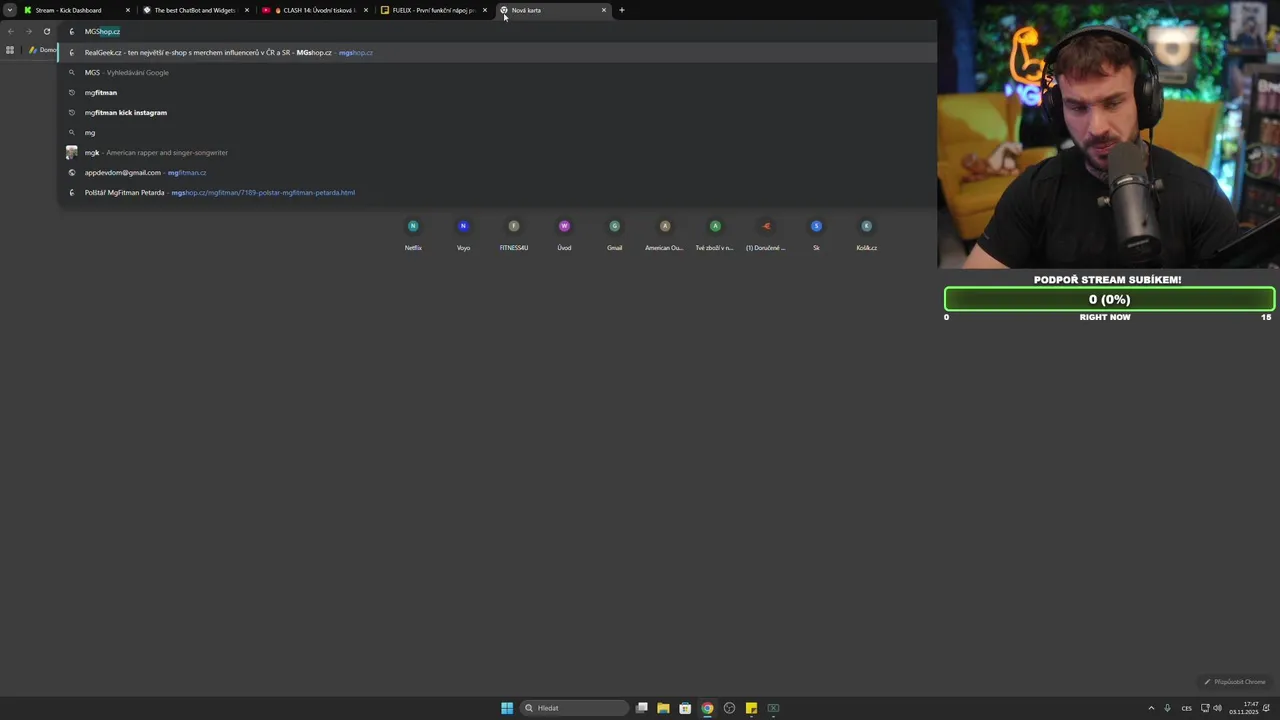1280x720 pixels.
Task: Go back in browser history
Action: [11, 31]
